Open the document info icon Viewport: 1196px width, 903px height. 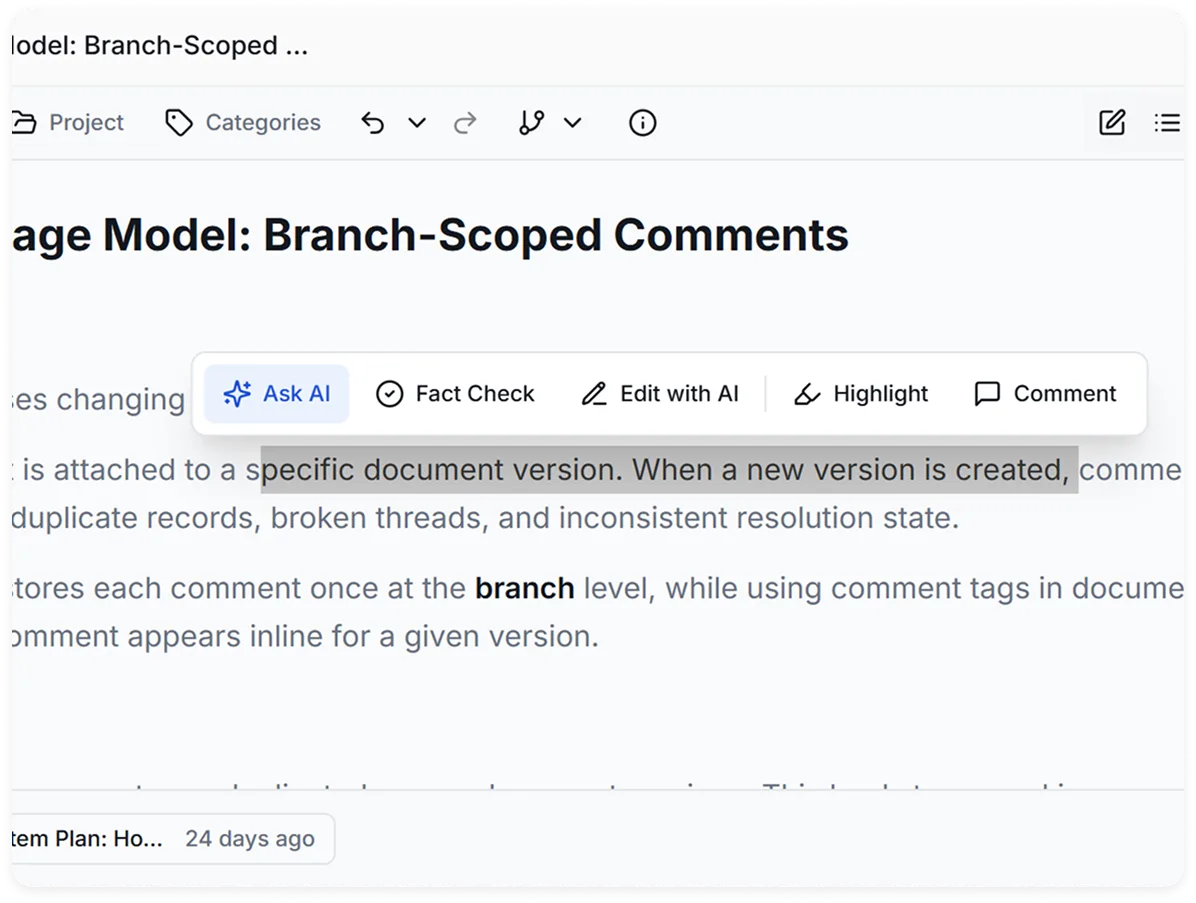(642, 123)
